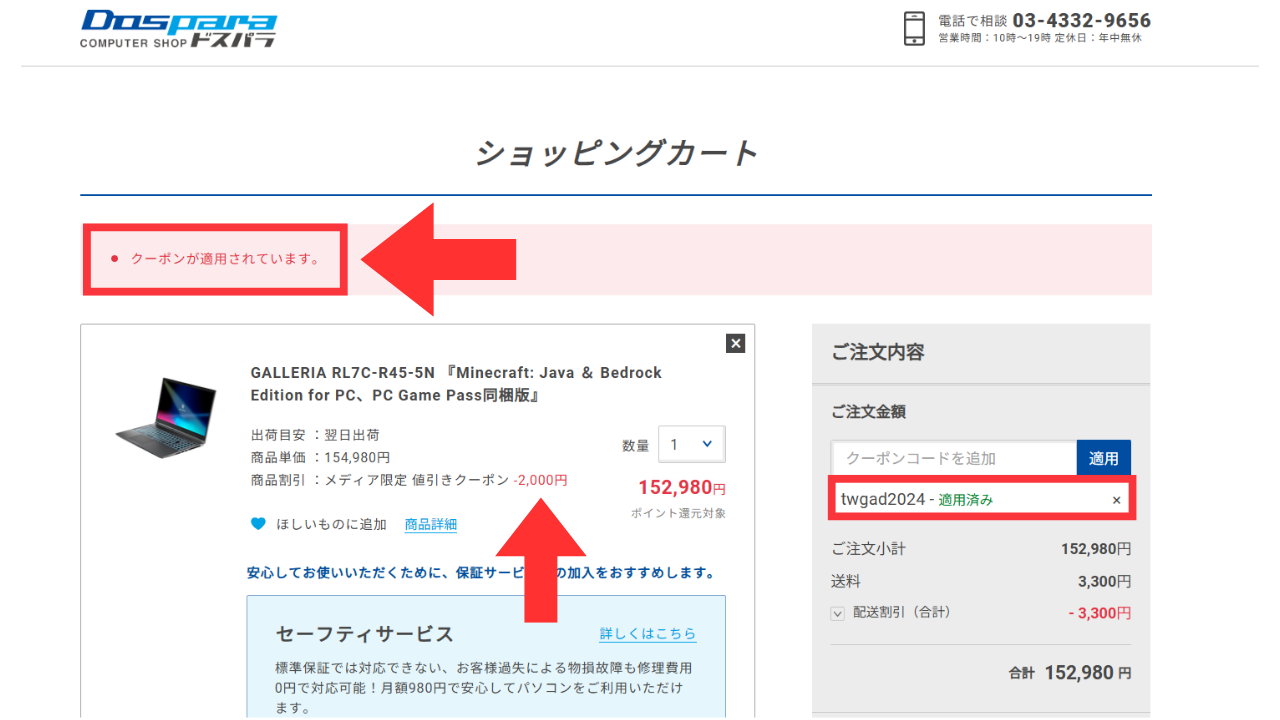1280x720 pixels.
Task: Click the セーフティサービス heading
Action: (x=364, y=634)
